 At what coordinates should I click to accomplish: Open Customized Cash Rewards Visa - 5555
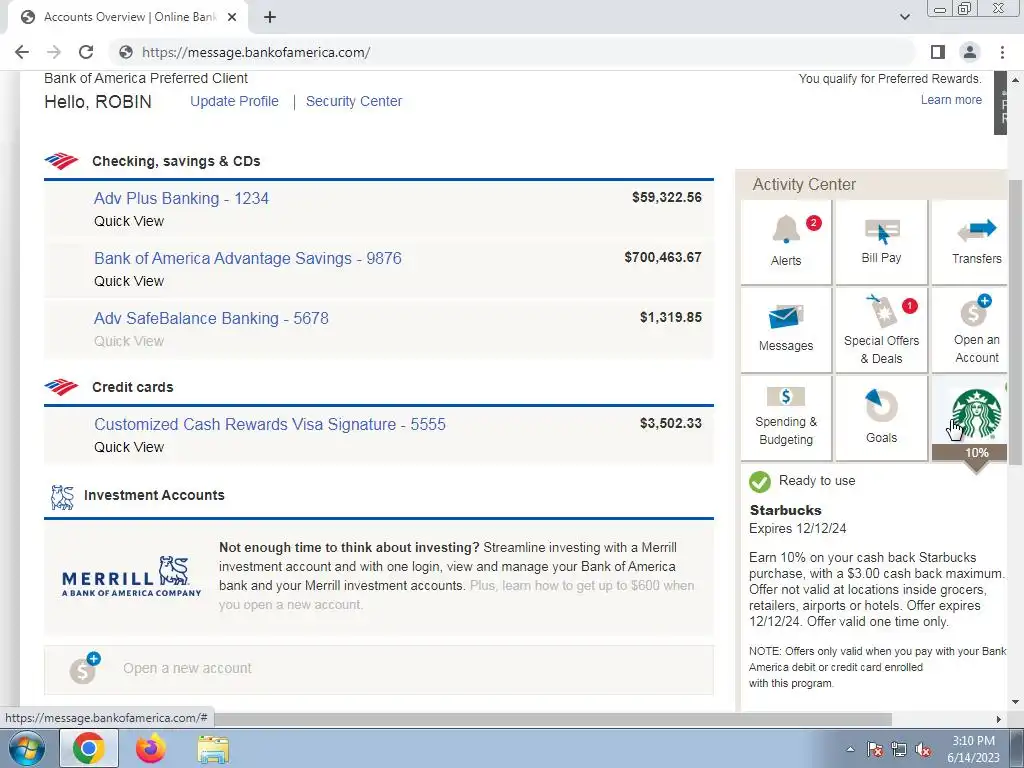click(x=270, y=424)
